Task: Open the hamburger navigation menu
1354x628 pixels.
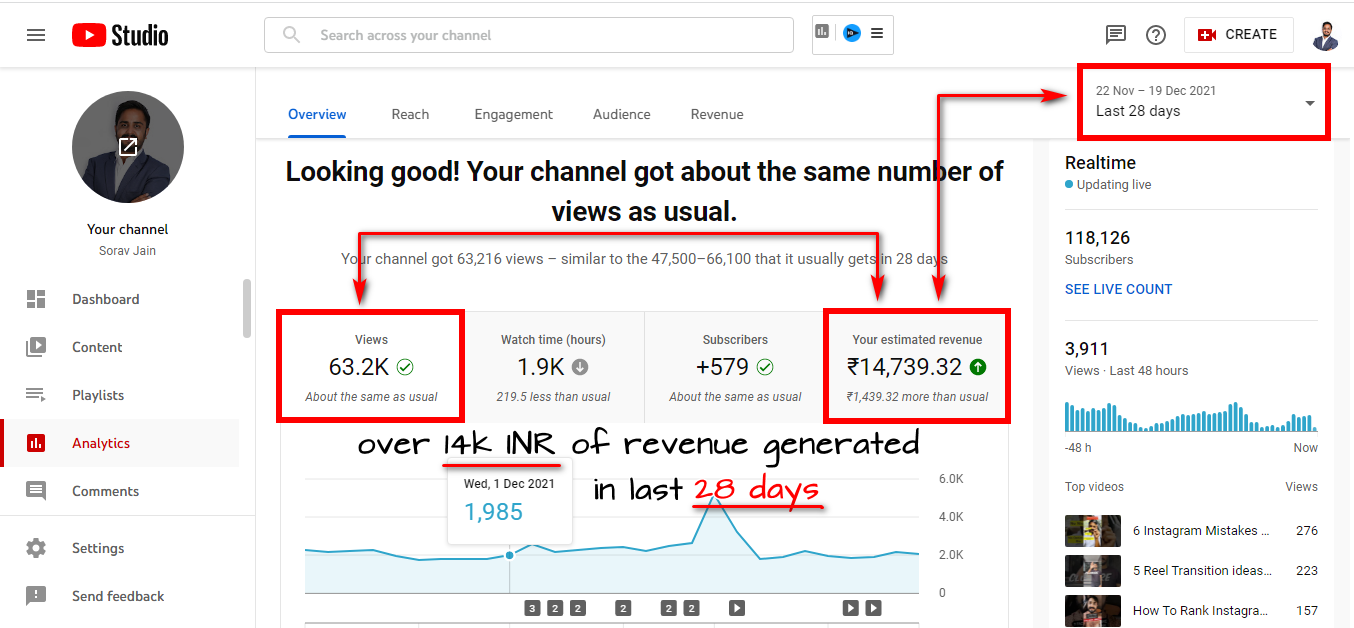Action: [x=36, y=35]
